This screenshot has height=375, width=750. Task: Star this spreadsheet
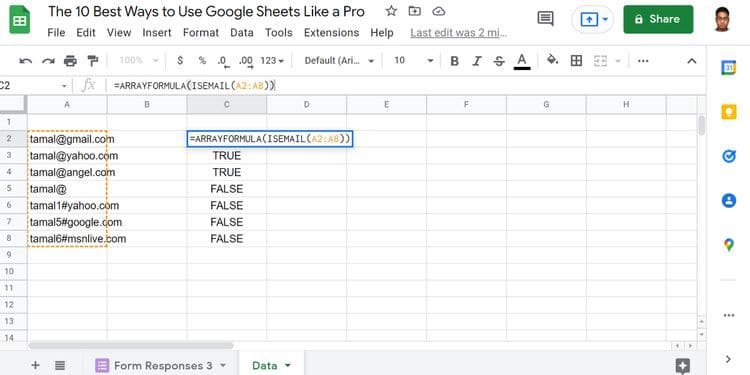(x=391, y=11)
